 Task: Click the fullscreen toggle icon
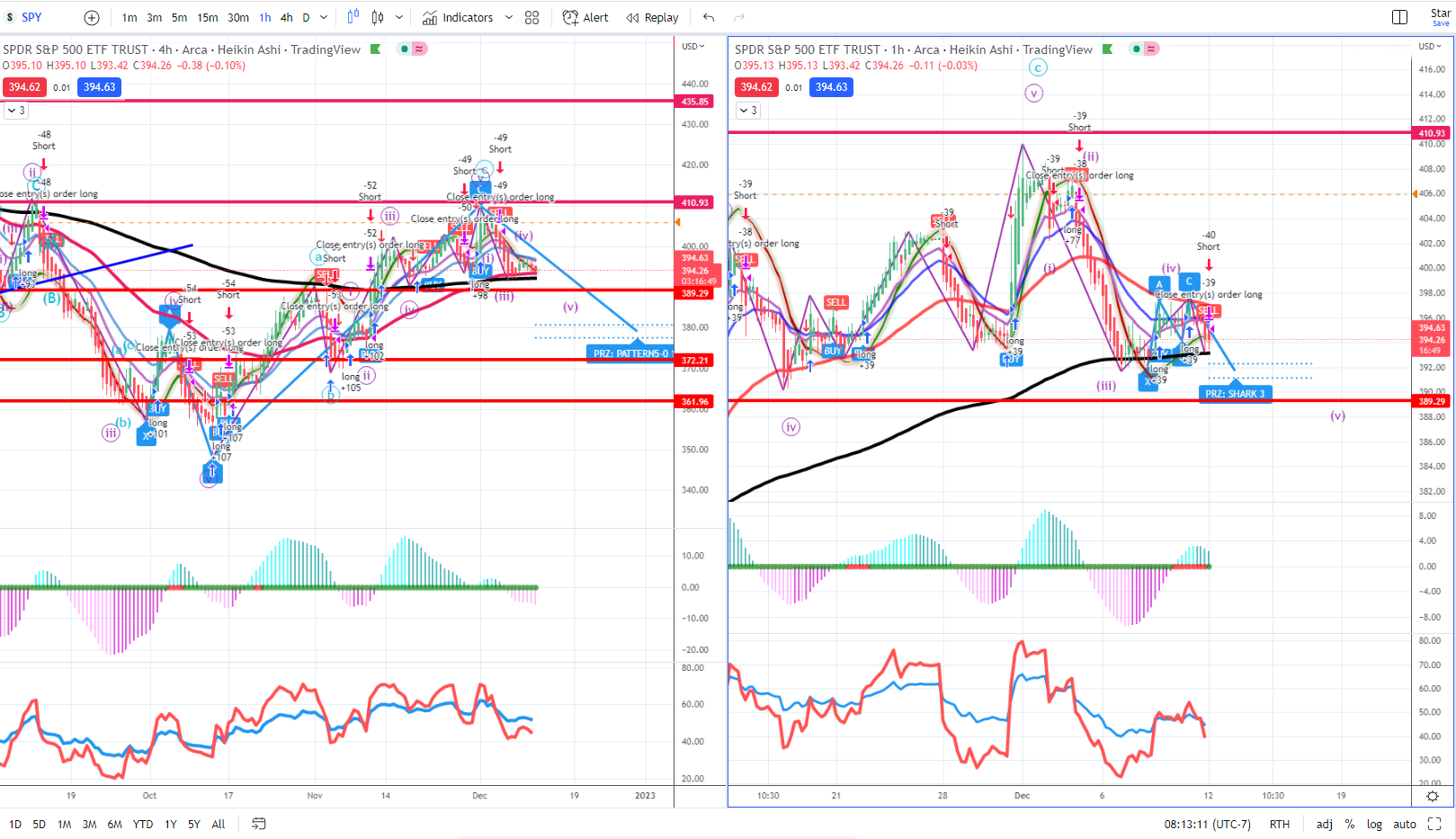(1434, 824)
